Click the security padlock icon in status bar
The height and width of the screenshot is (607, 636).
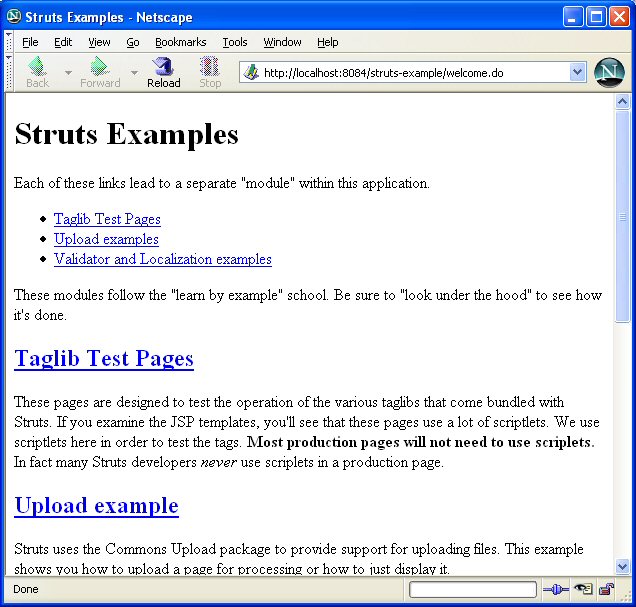[606, 589]
